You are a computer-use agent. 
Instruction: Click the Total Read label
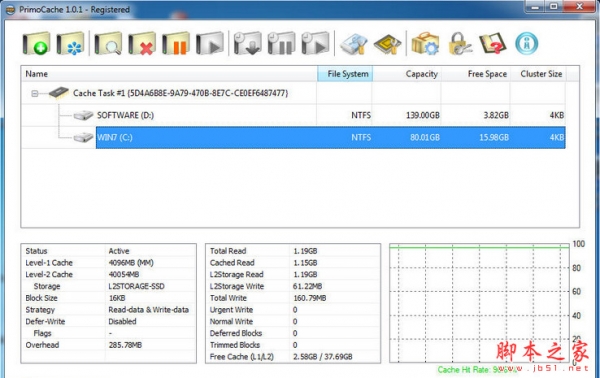pyautogui.click(x=228, y=251)
